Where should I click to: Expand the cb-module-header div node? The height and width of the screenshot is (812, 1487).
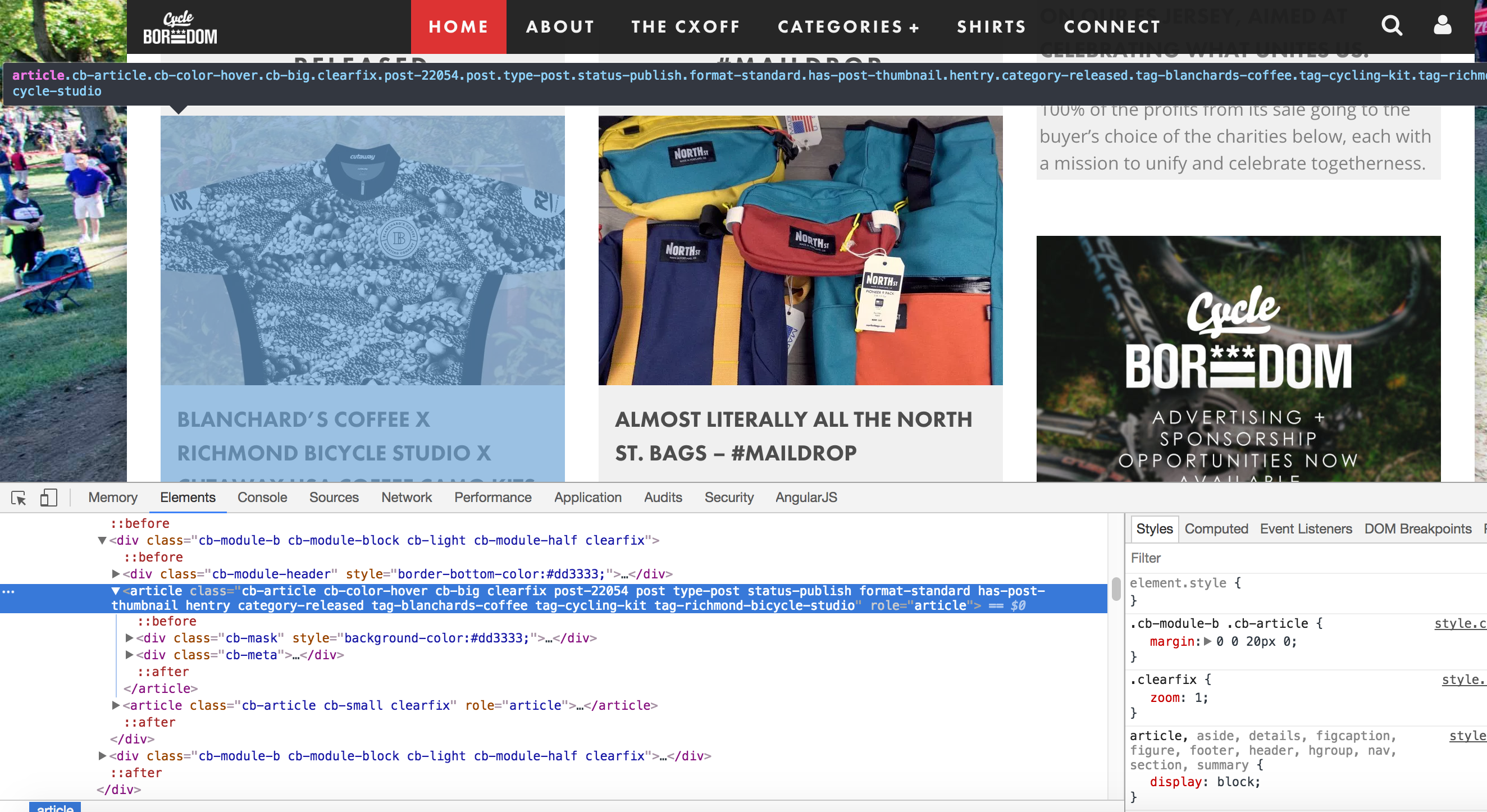point(116,574)
